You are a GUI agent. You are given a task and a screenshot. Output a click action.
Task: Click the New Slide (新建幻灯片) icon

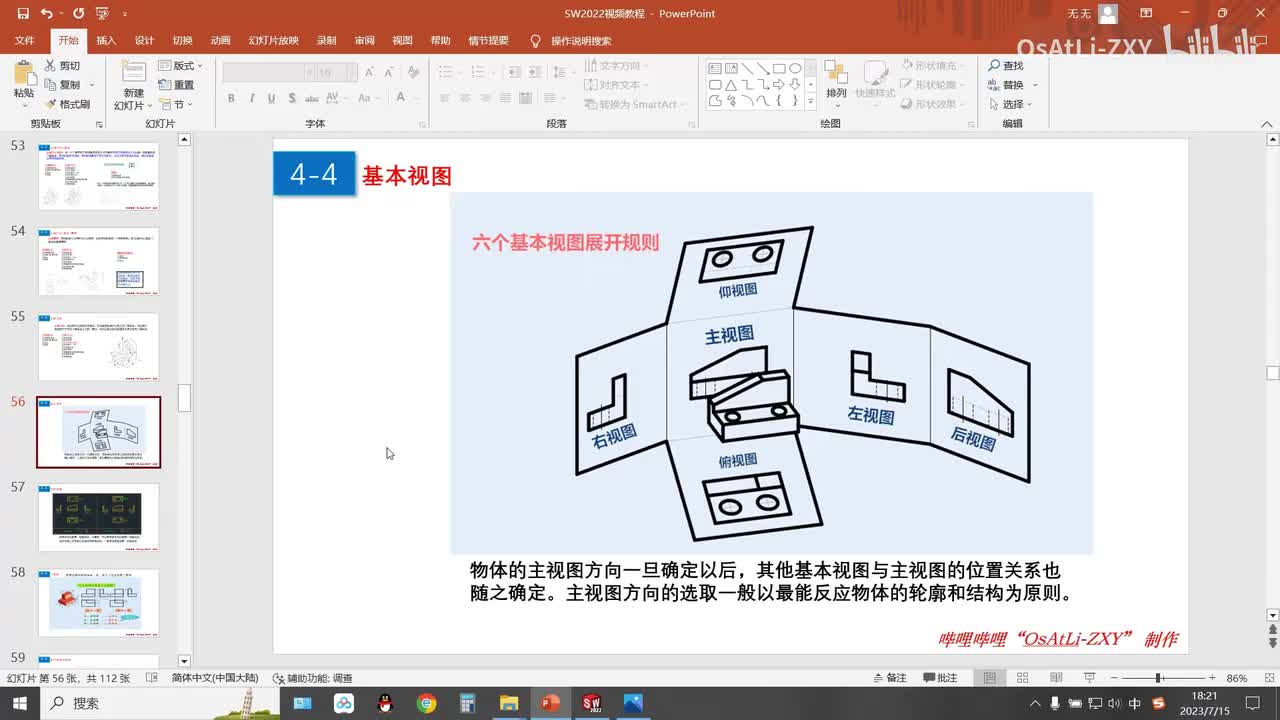133,72
